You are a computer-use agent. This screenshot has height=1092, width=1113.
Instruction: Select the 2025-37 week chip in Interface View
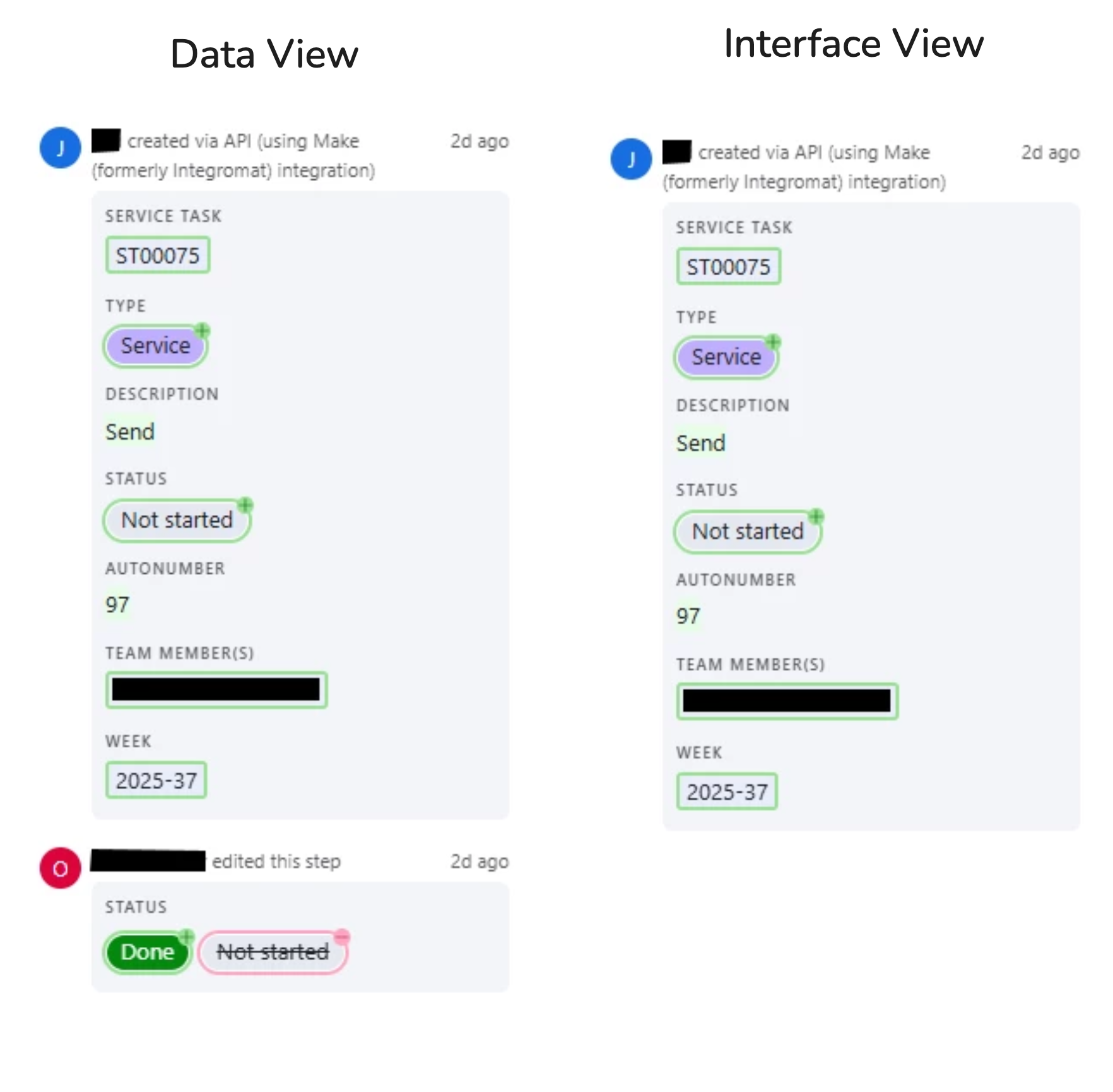727,792
